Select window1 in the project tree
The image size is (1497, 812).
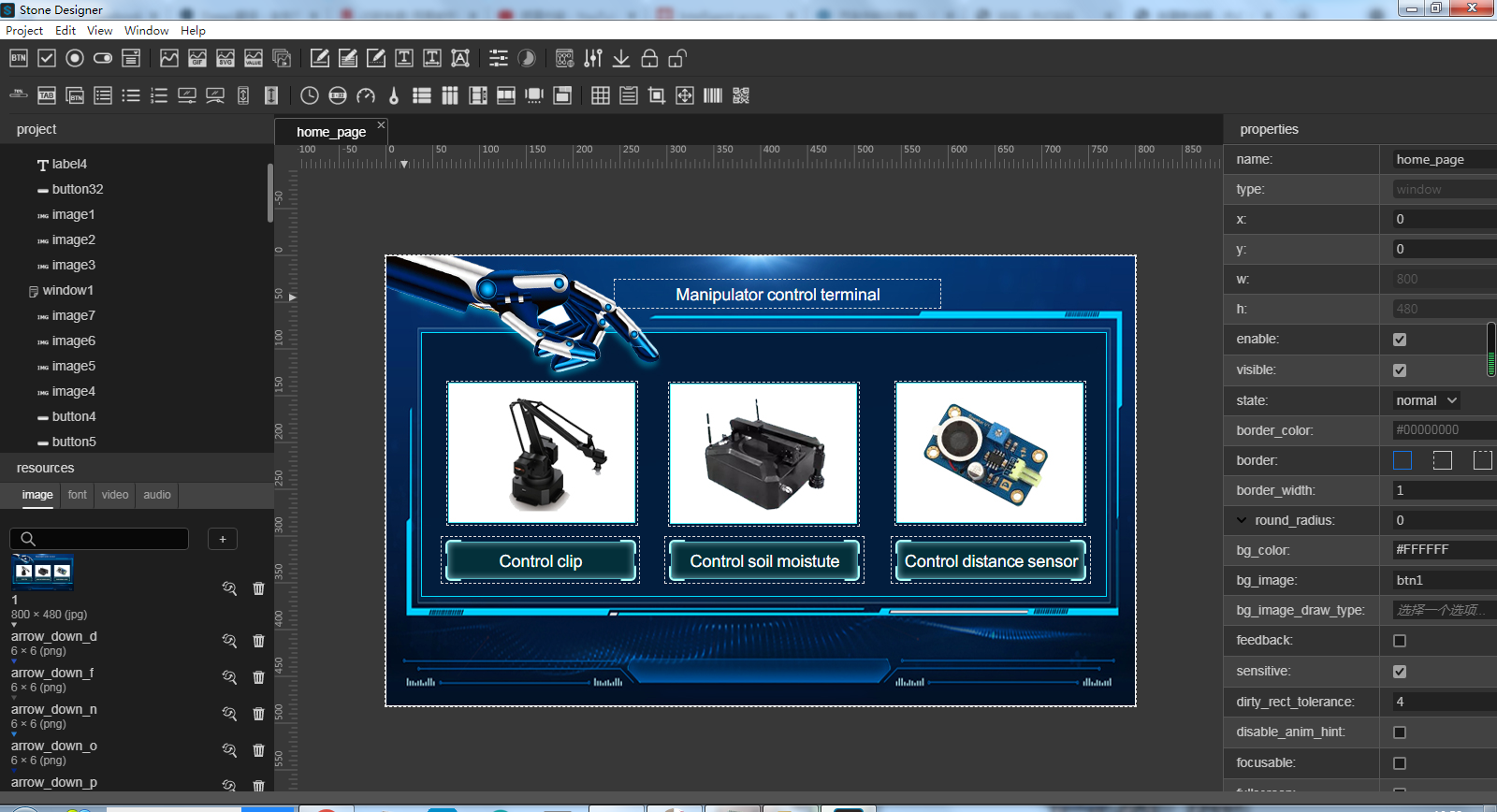tap(67, 290)
